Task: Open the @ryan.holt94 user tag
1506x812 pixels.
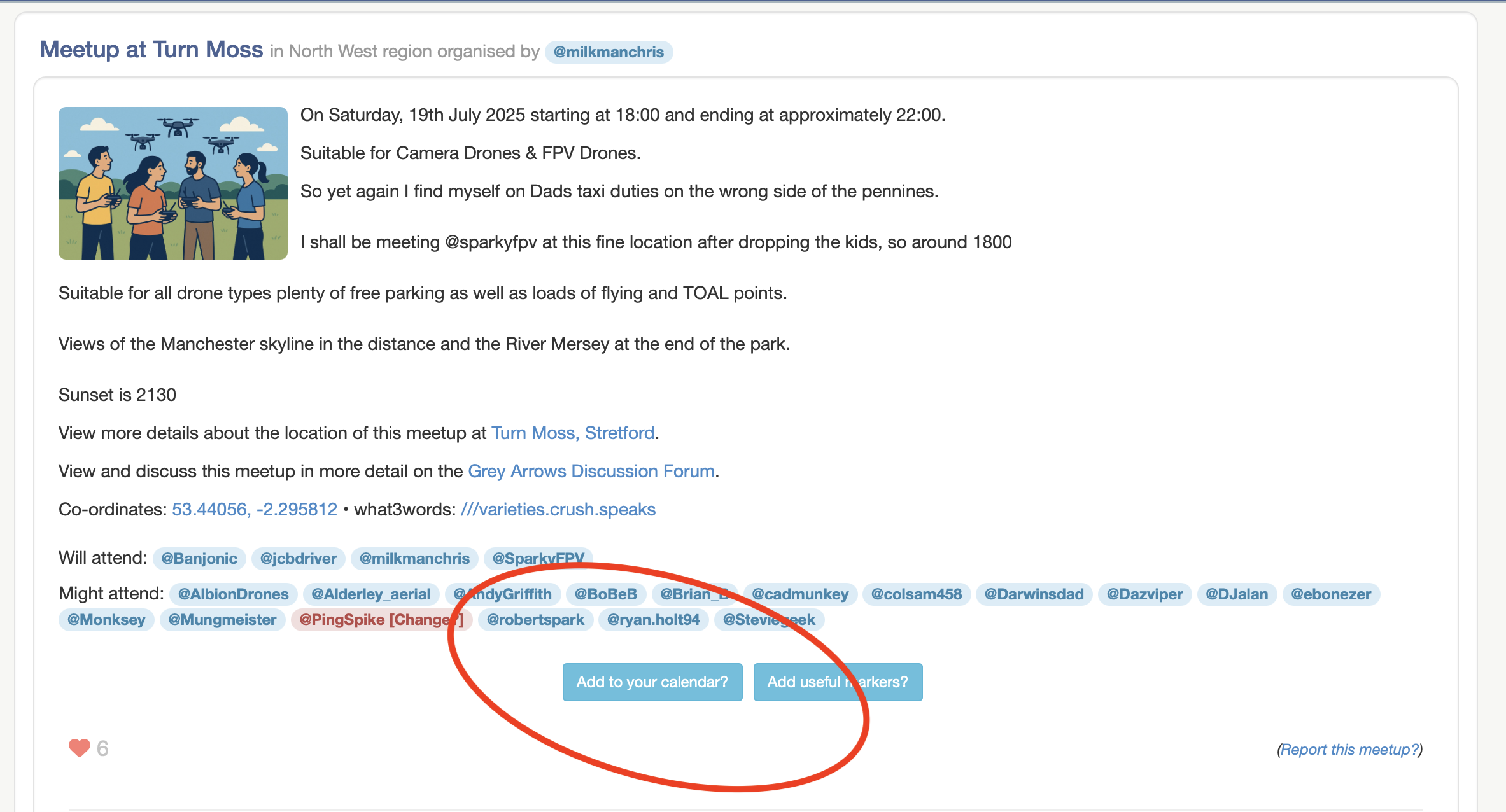Action: (653, 619)
